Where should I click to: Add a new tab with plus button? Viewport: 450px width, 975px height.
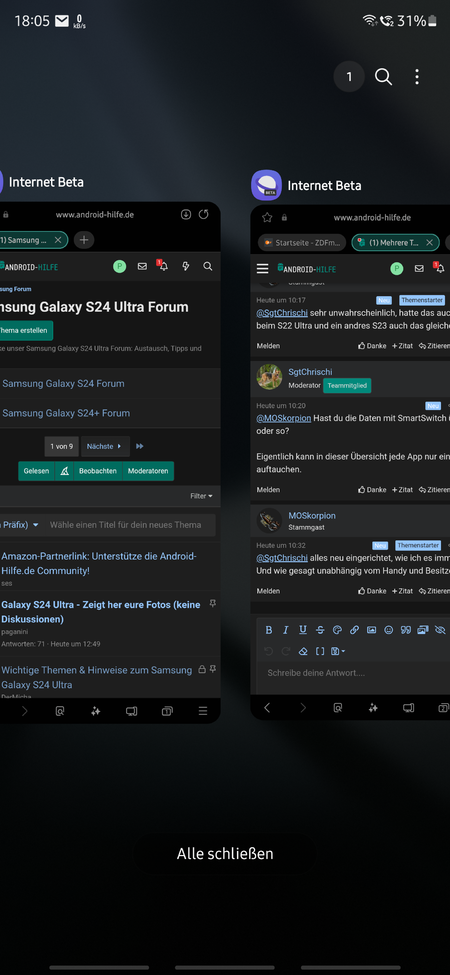click(x=84, y=240)
